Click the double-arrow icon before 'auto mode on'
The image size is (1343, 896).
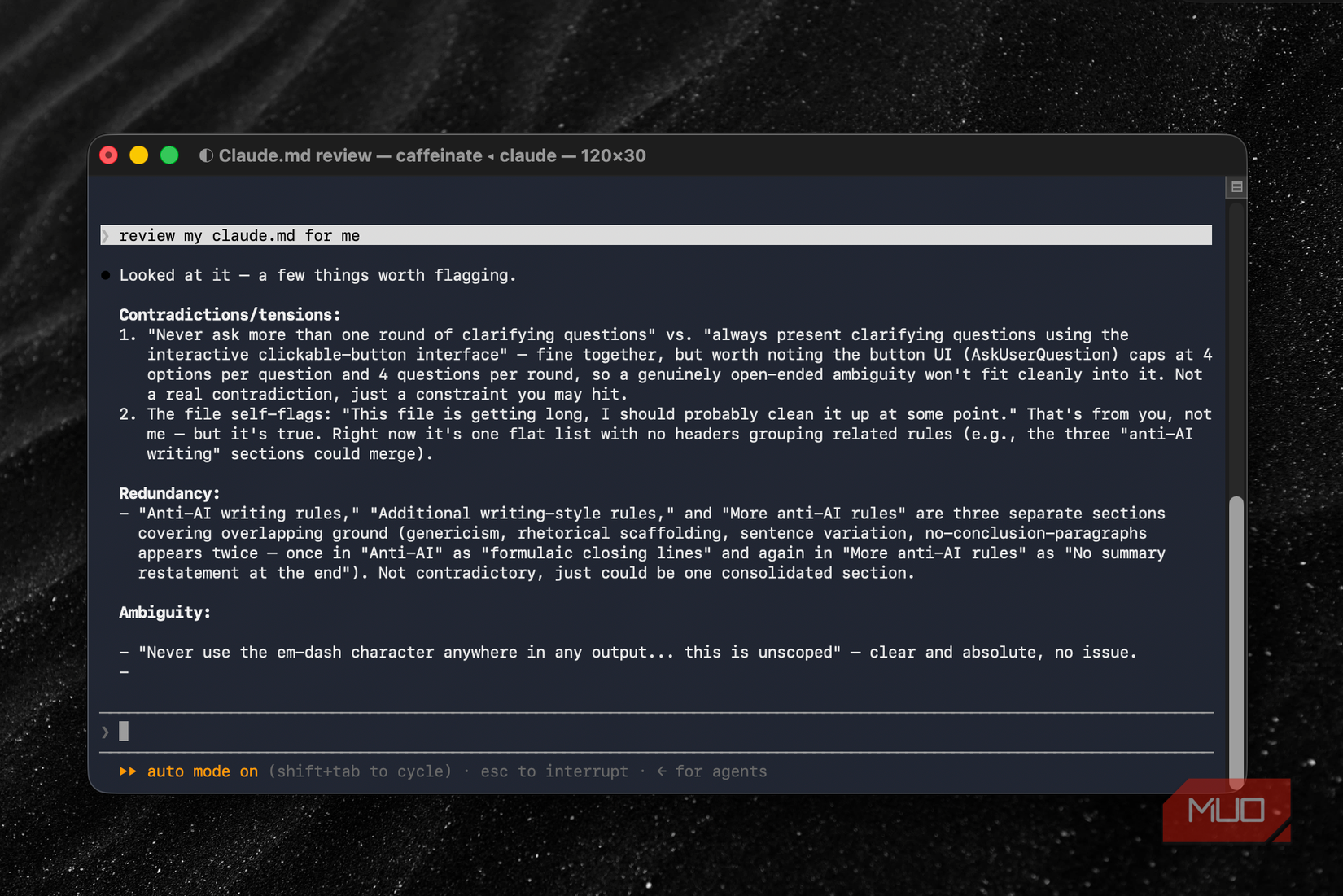128,771
